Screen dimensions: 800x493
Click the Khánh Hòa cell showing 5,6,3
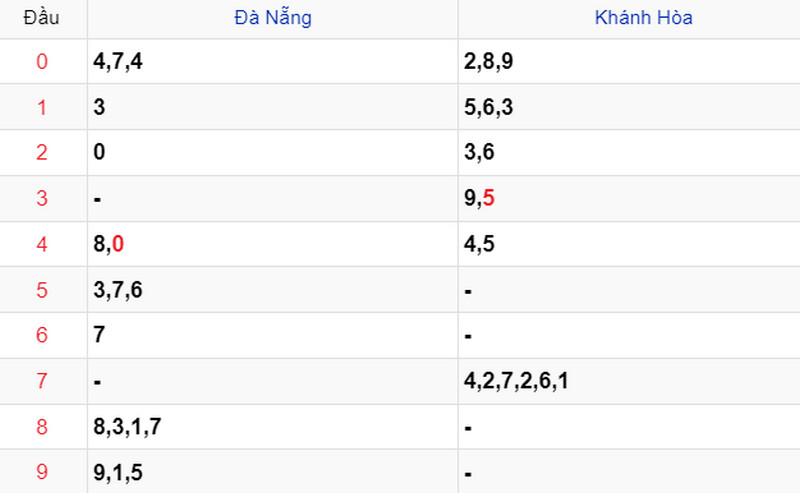tap(629, 107)
